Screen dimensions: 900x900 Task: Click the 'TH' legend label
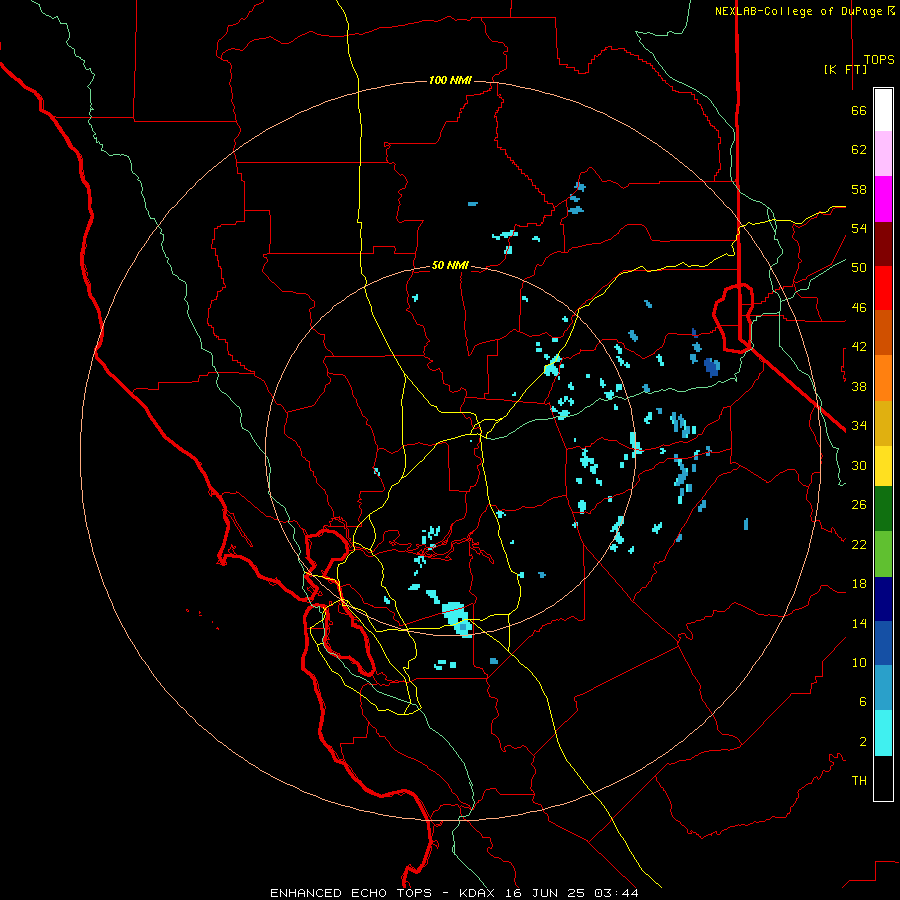tap(859, 781)
